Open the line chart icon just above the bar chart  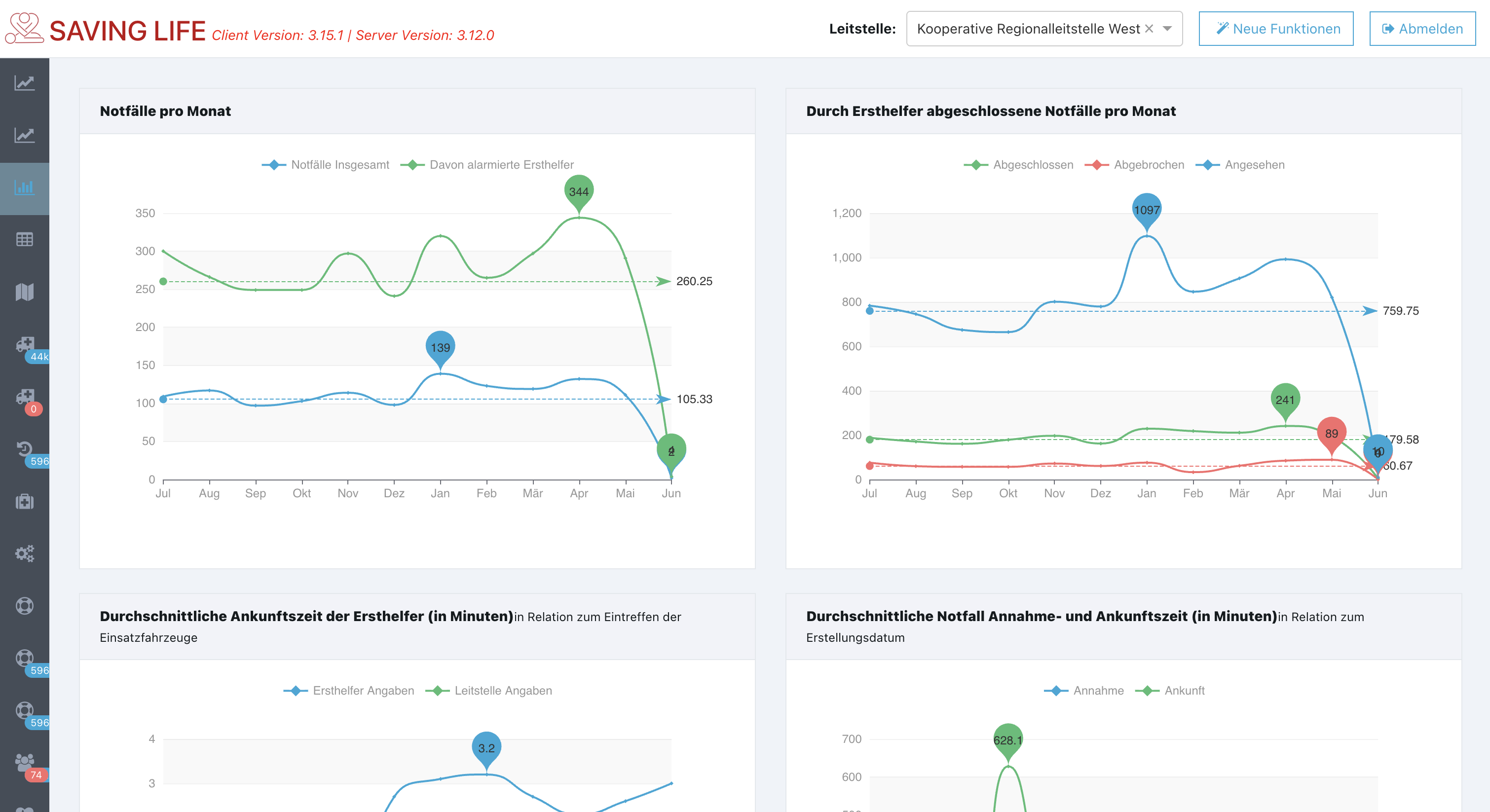point(24,135)
